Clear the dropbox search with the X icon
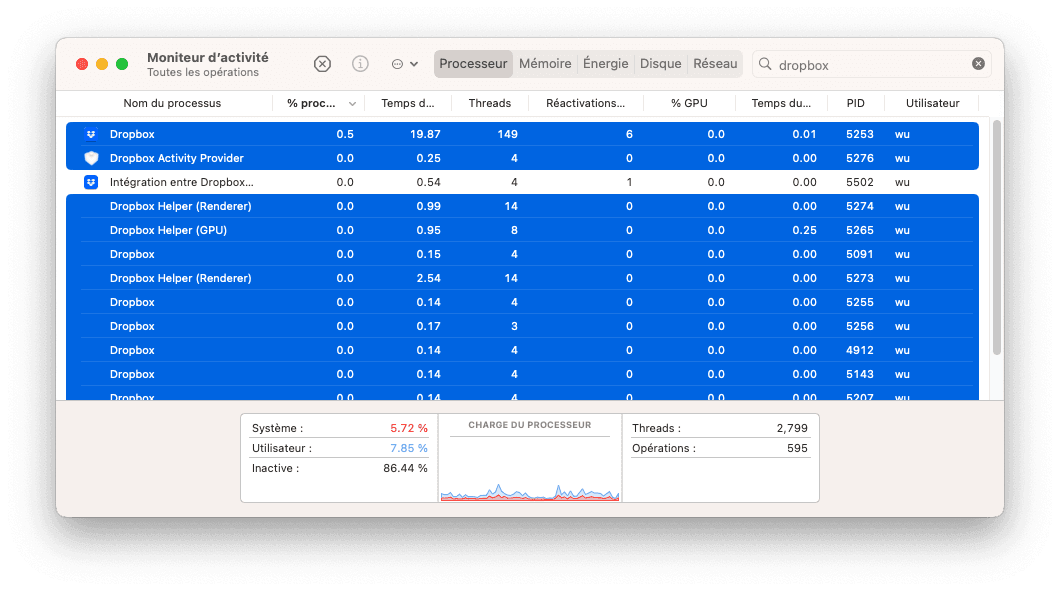Viewport: 1060px width, 591px height. point(977,63)
